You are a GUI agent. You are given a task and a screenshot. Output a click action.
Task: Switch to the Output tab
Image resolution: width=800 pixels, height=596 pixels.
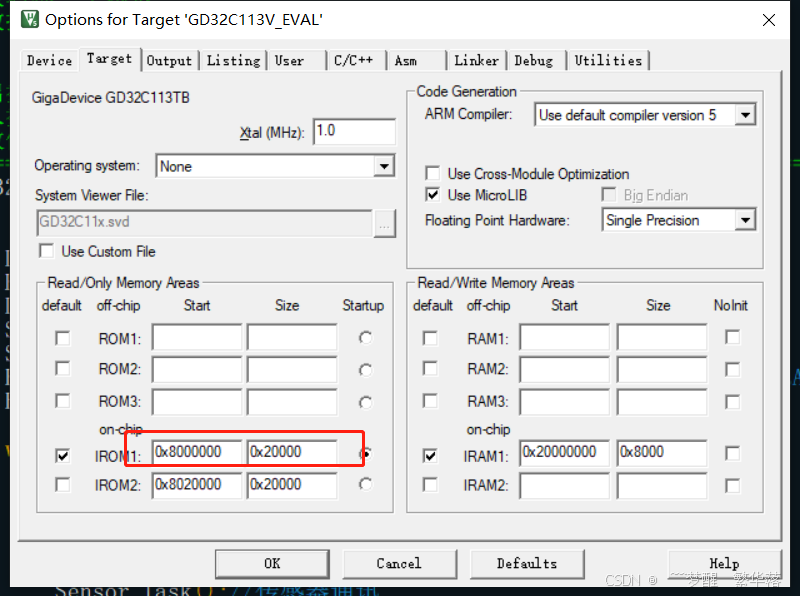point(169,61)
